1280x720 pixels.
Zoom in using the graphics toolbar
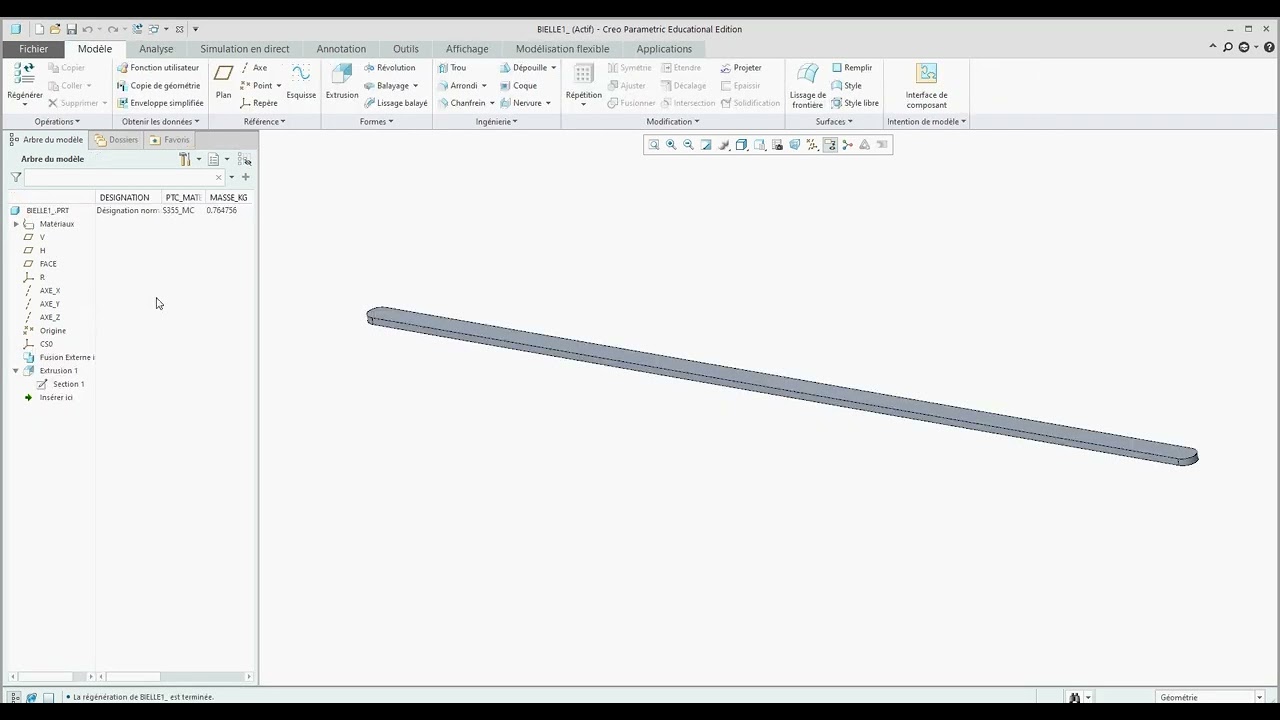click(x=671, y=145)
